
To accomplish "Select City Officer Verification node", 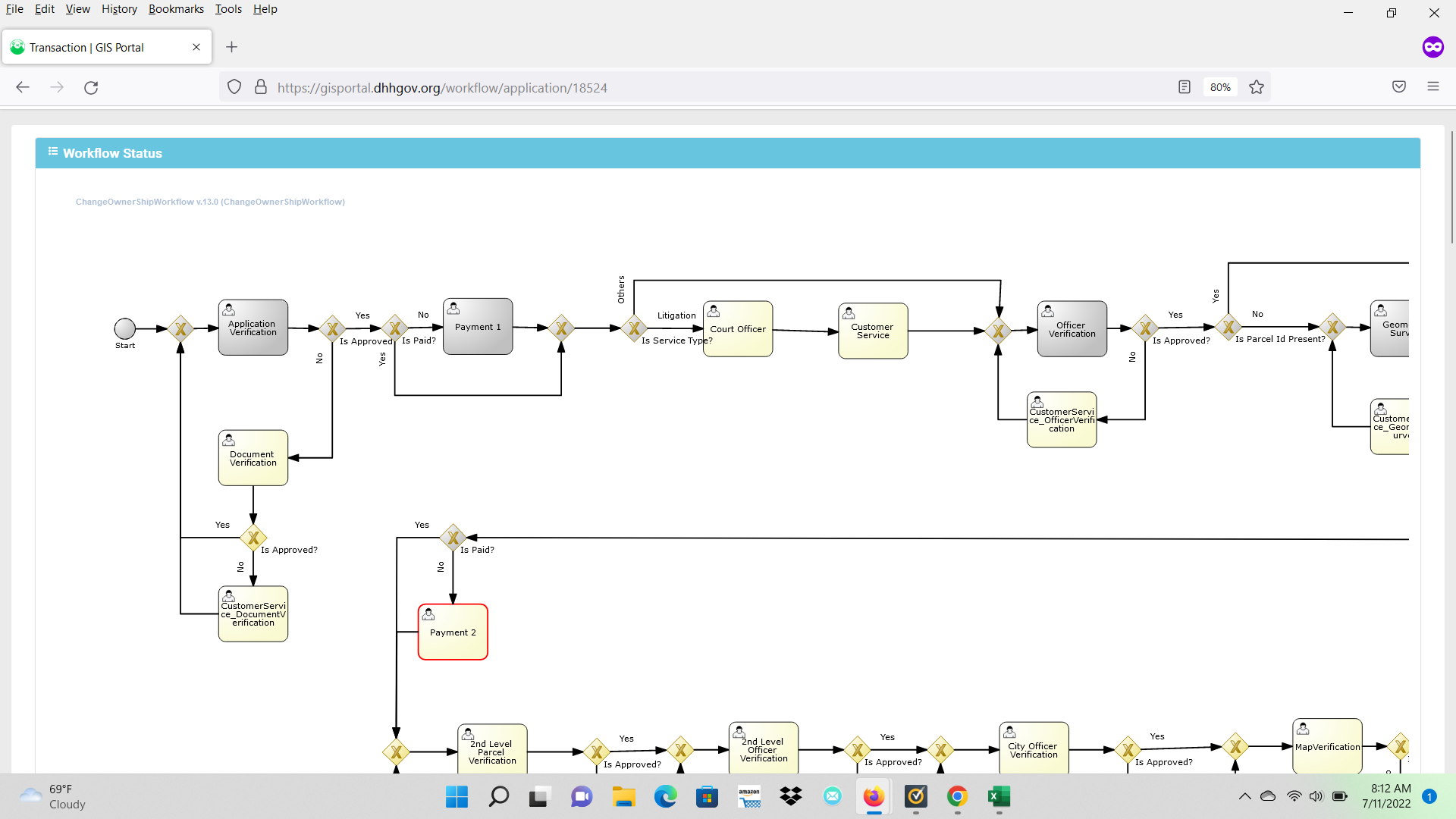I will coord(1034,748).
